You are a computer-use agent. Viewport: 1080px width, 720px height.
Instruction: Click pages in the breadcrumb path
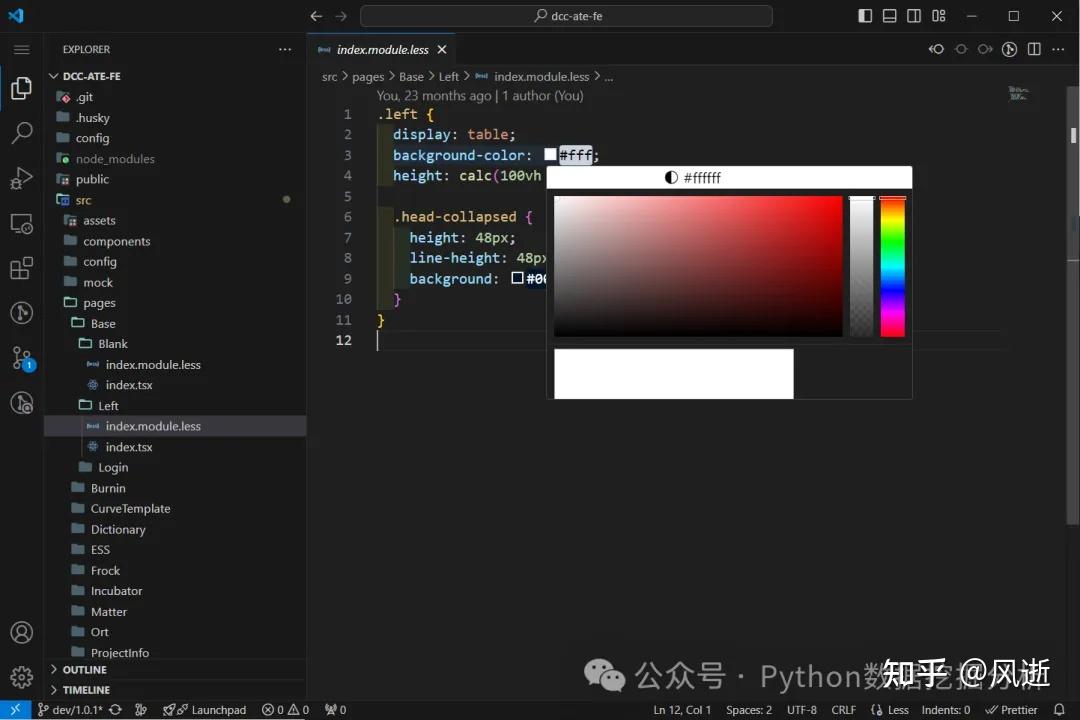368,76
